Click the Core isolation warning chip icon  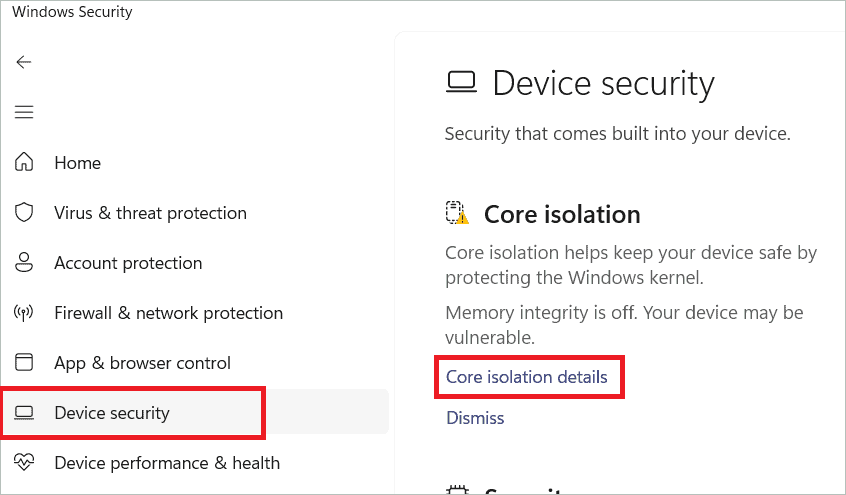(x=457, y=213)
